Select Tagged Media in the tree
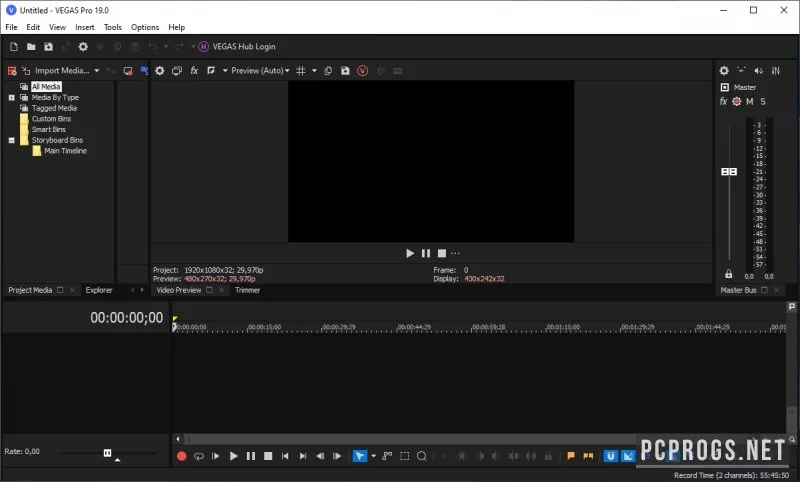Image resolution: width=800 pixels, height=482 pixels. [54, 108]
